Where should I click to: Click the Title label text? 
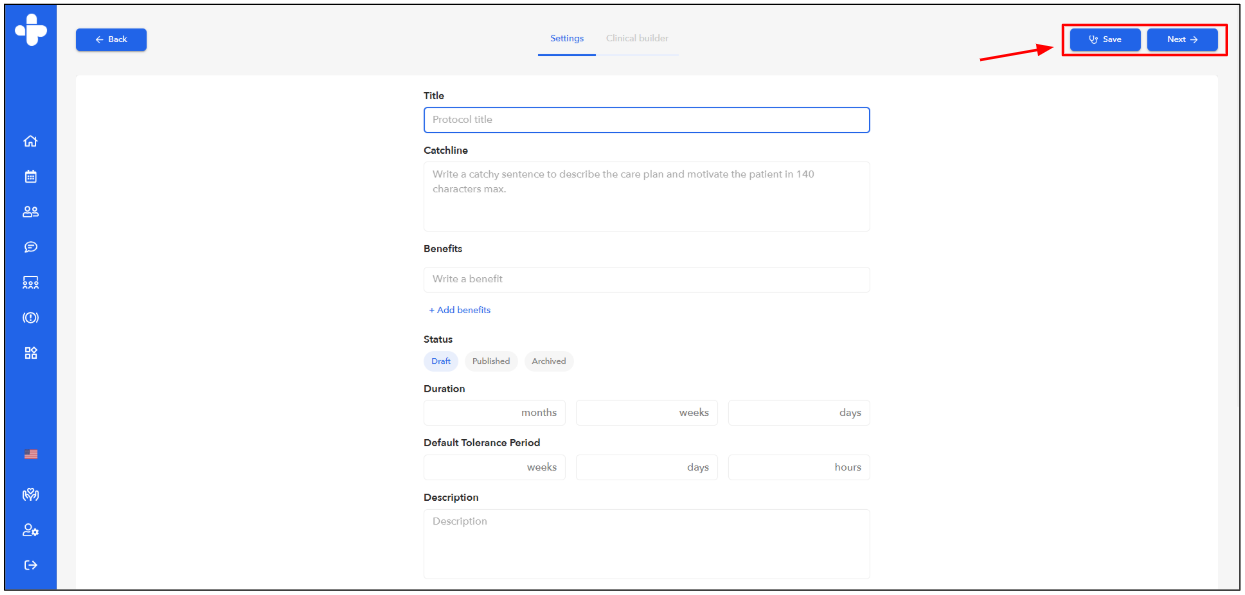[434, 96]
